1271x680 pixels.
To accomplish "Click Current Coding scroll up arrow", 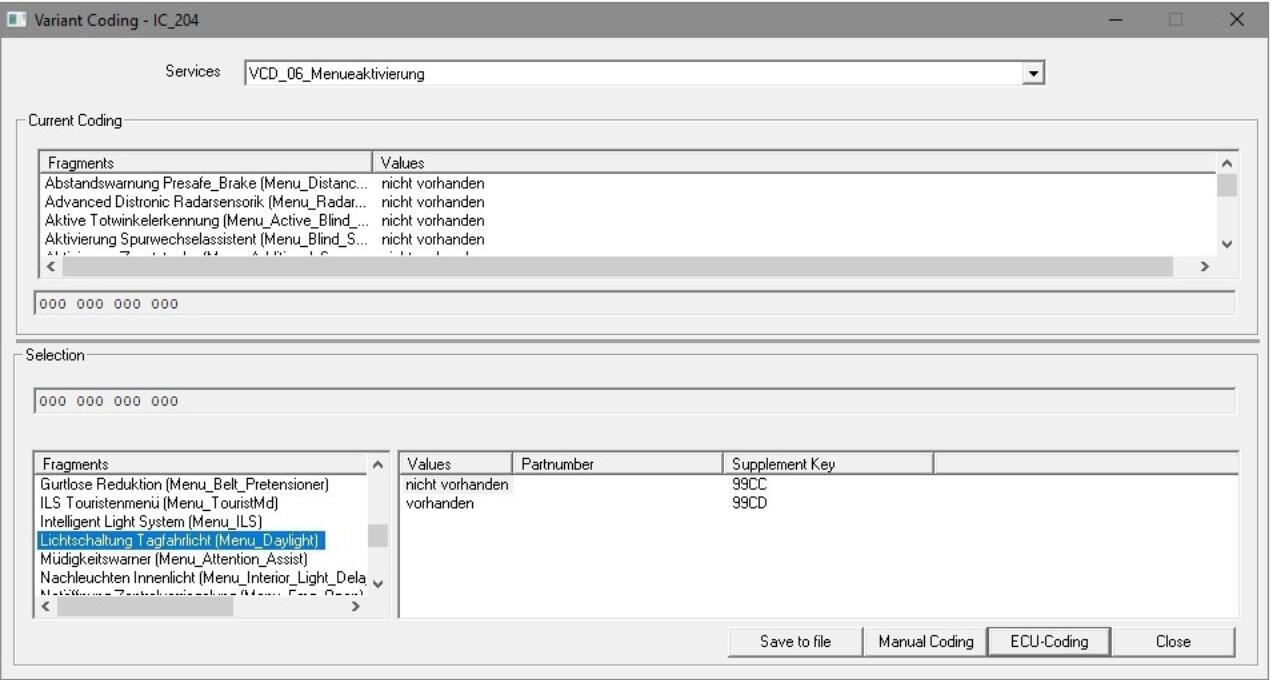I will pyautogui.click(x=1227, y=162).
